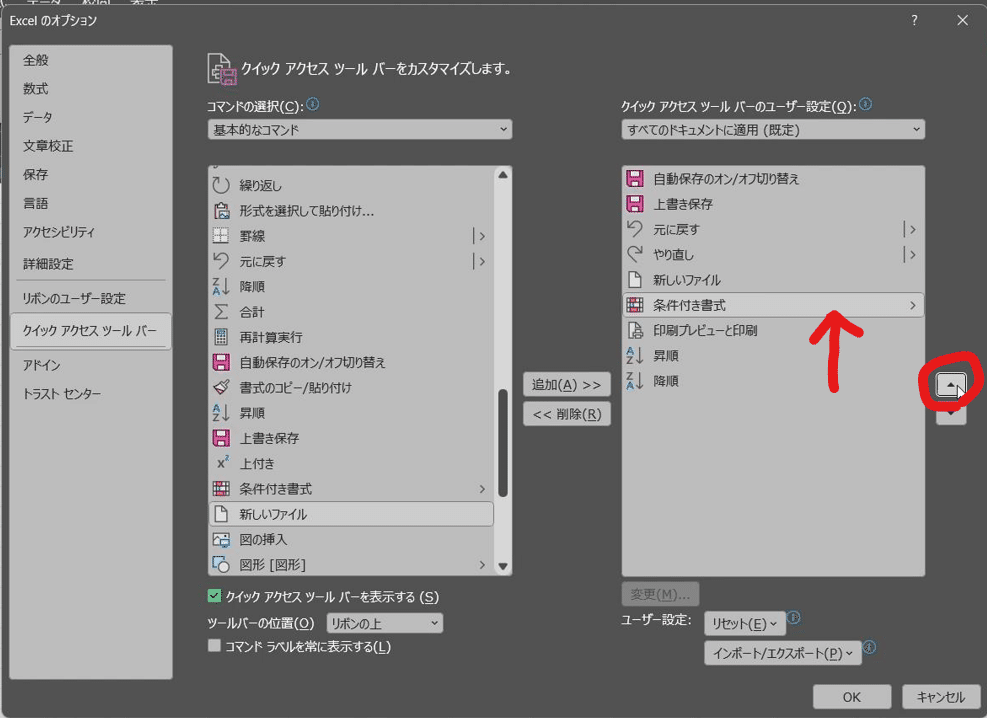Click the やり直し redo icon in the right list
987x718 pixels.
pos(634,254)
